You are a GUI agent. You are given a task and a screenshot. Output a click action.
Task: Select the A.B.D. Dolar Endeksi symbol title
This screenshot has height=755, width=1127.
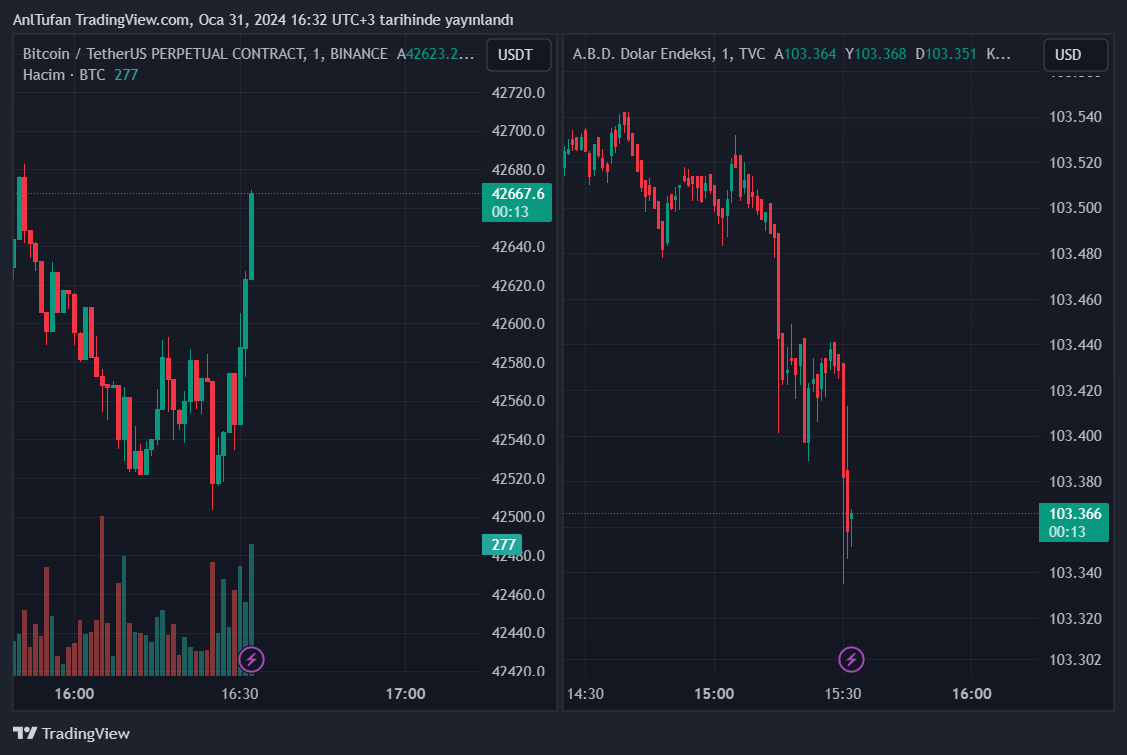(641, 54)
